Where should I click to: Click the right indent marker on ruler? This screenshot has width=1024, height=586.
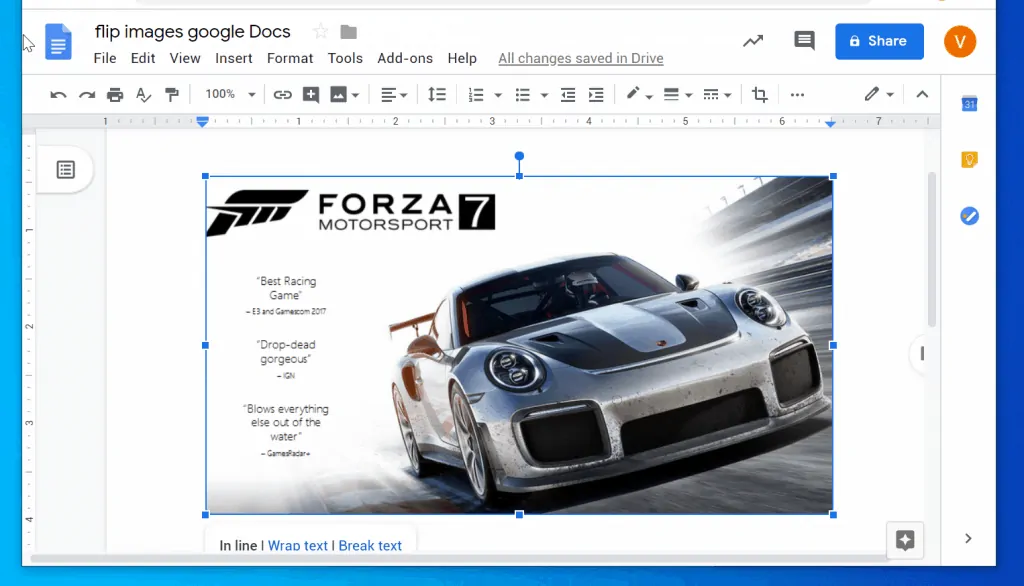(830, 123)
